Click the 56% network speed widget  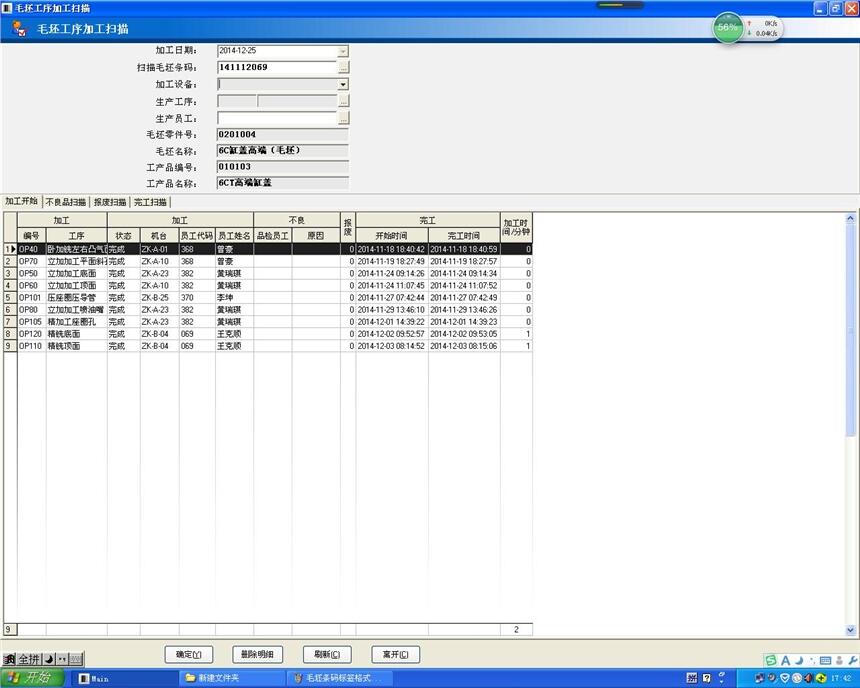[x=727, y=28]
